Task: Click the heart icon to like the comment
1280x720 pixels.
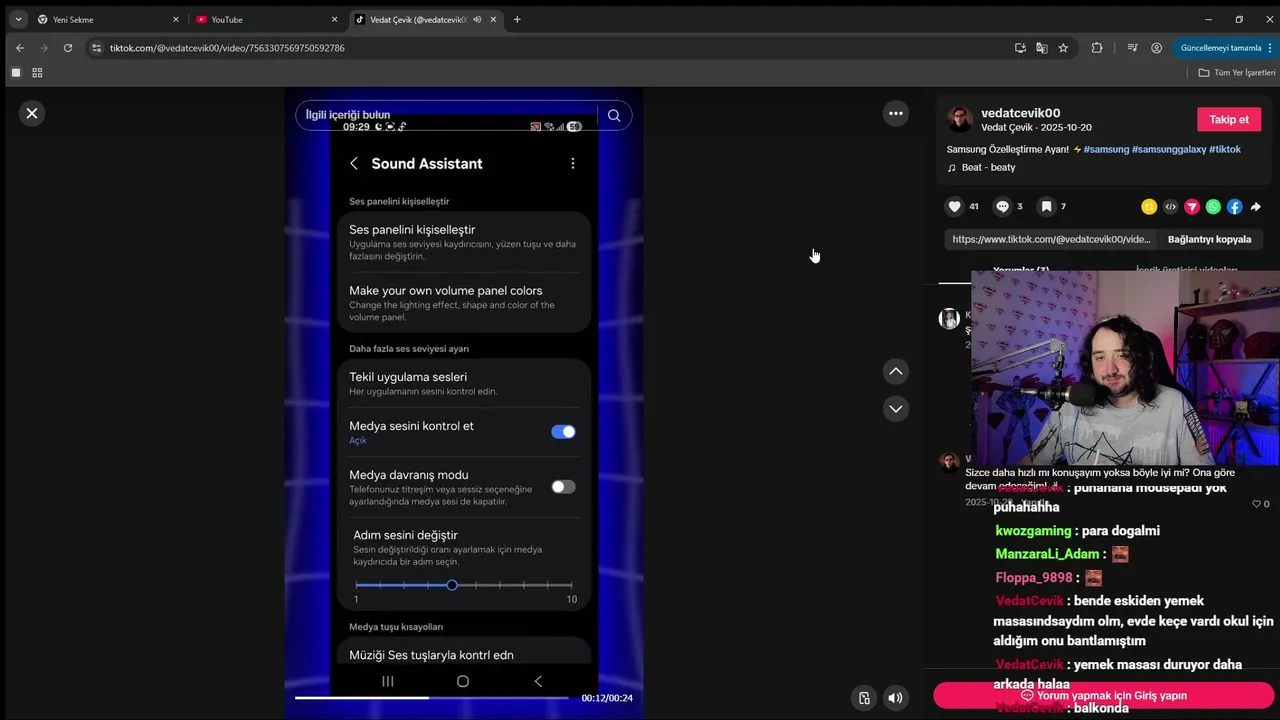Action: [x=1257, y=504]
